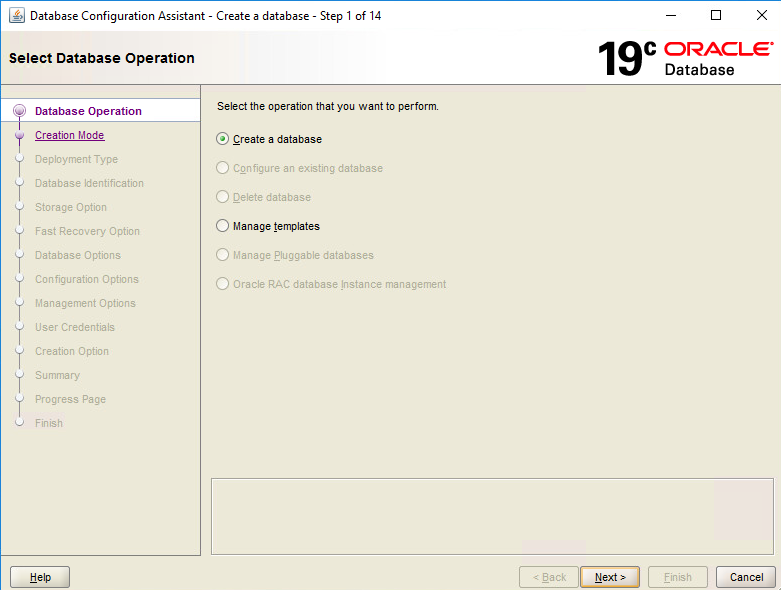
Task: Minimize the Database Configuration Assistant window
Action: 671,15
